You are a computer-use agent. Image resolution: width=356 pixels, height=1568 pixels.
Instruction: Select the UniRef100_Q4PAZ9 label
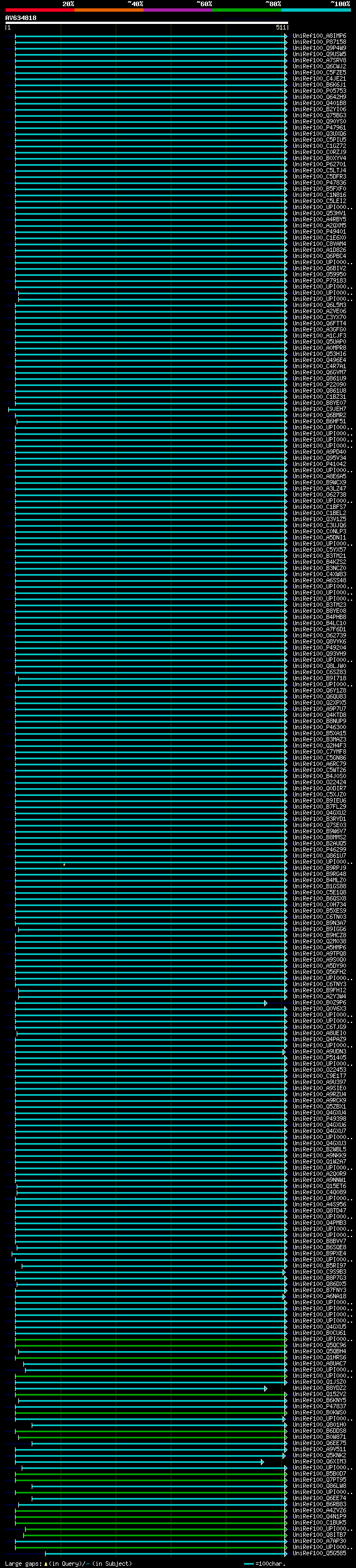[x=319, y=1039]
